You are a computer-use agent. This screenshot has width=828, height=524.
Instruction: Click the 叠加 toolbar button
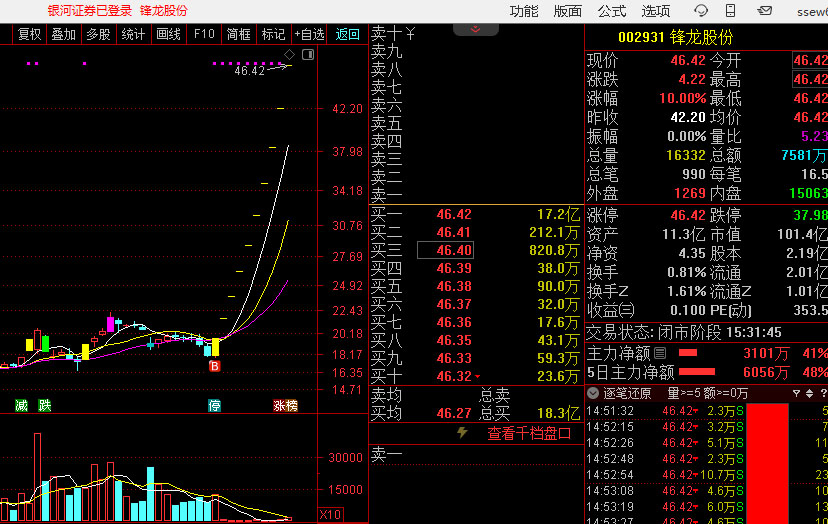pyautogui.click(x=63, y=34)
